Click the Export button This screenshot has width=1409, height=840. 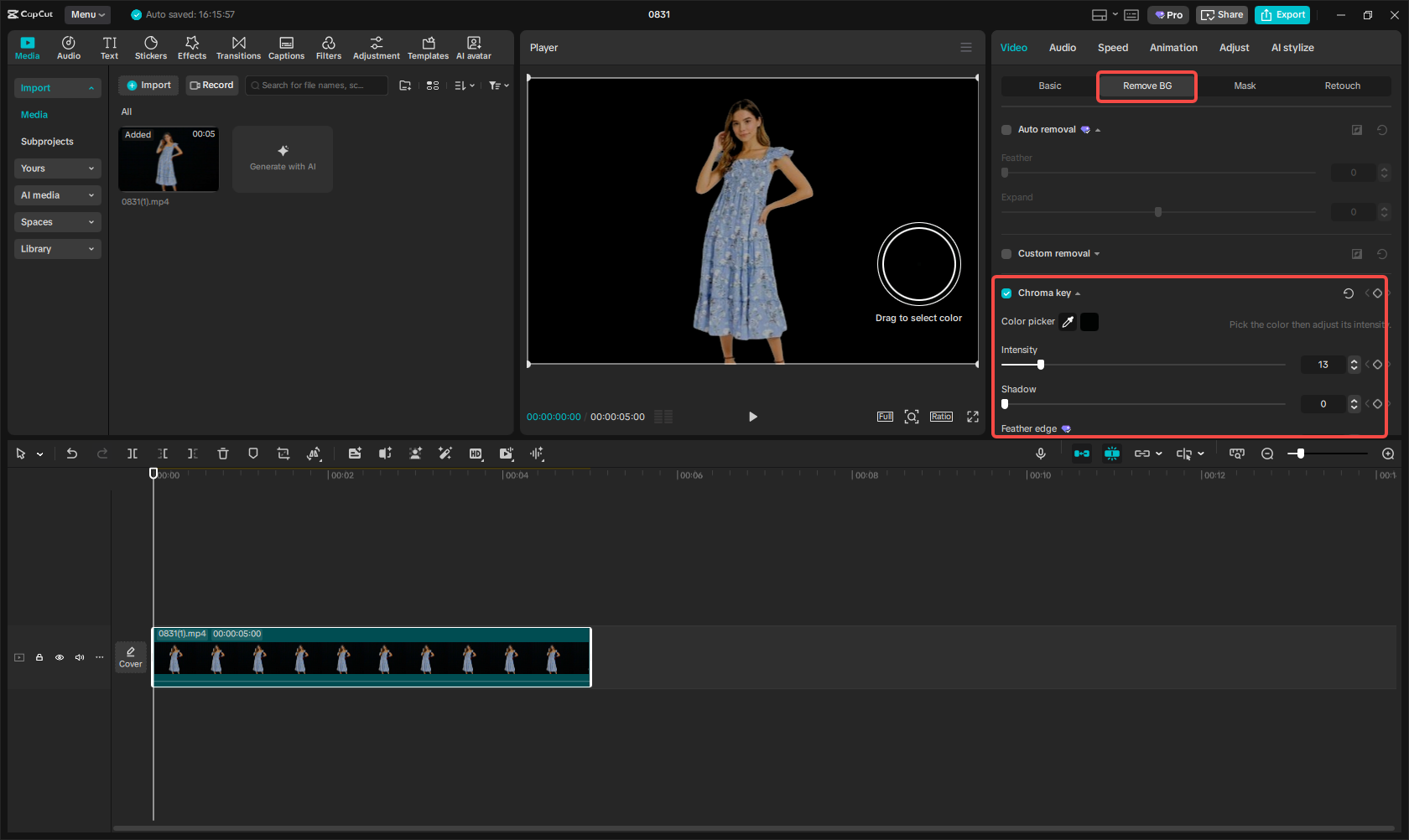tap(1282, 14)
